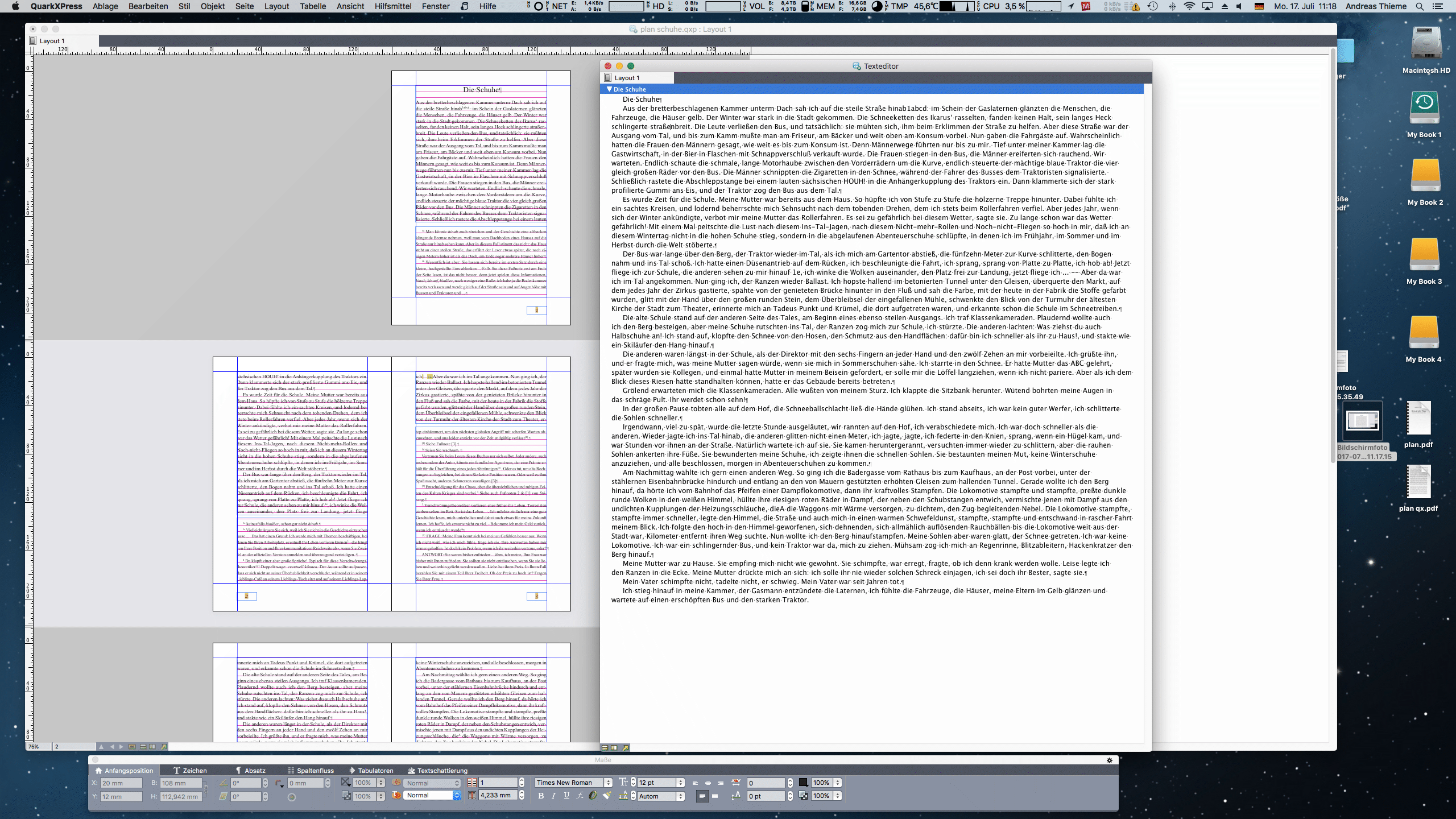Click the bold B style icon
The height and width of the screenshot is (819, 1456).
coord(541,796)
